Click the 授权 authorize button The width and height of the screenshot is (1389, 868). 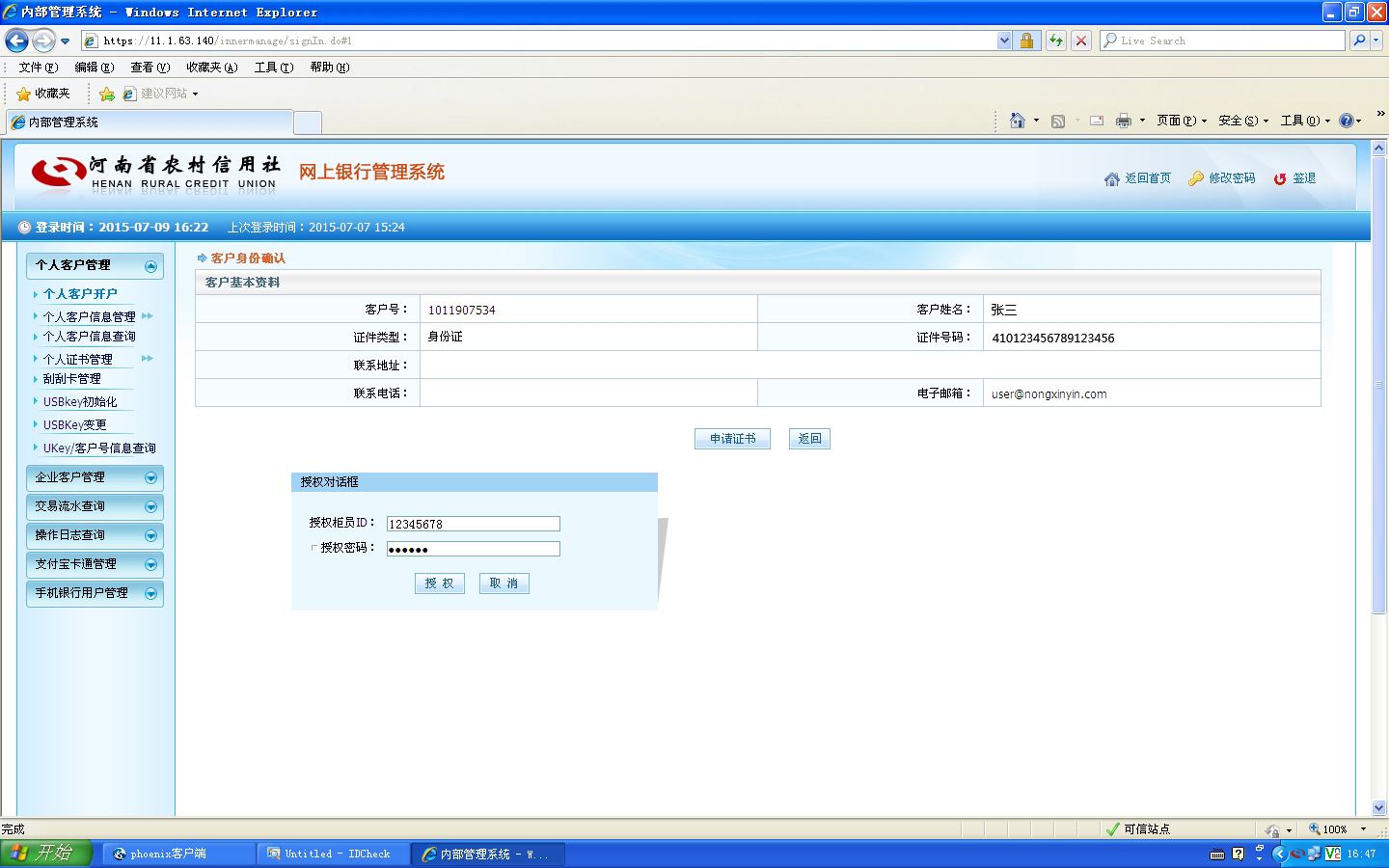pos(439,583)
